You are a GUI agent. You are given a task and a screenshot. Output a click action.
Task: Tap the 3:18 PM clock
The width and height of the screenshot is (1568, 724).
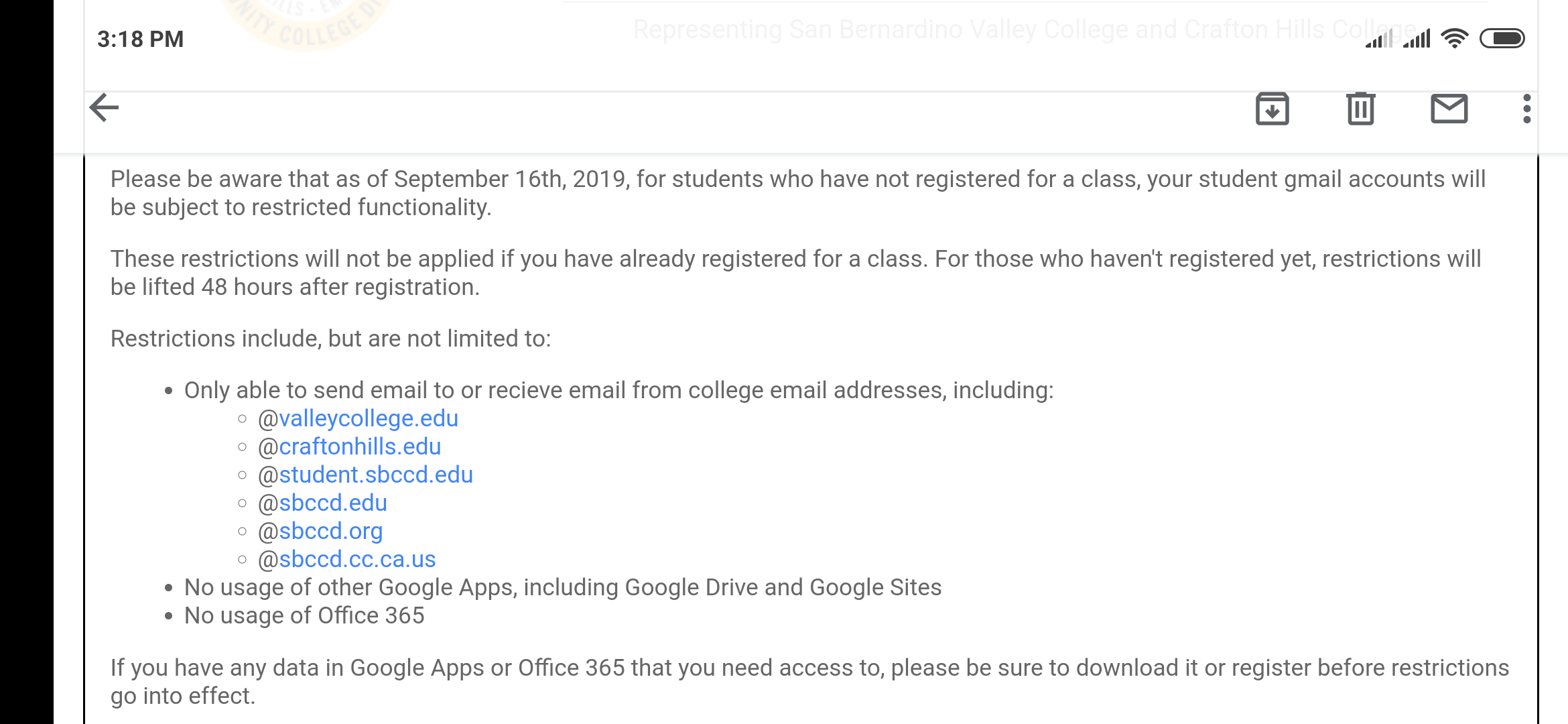pos(140,39)
